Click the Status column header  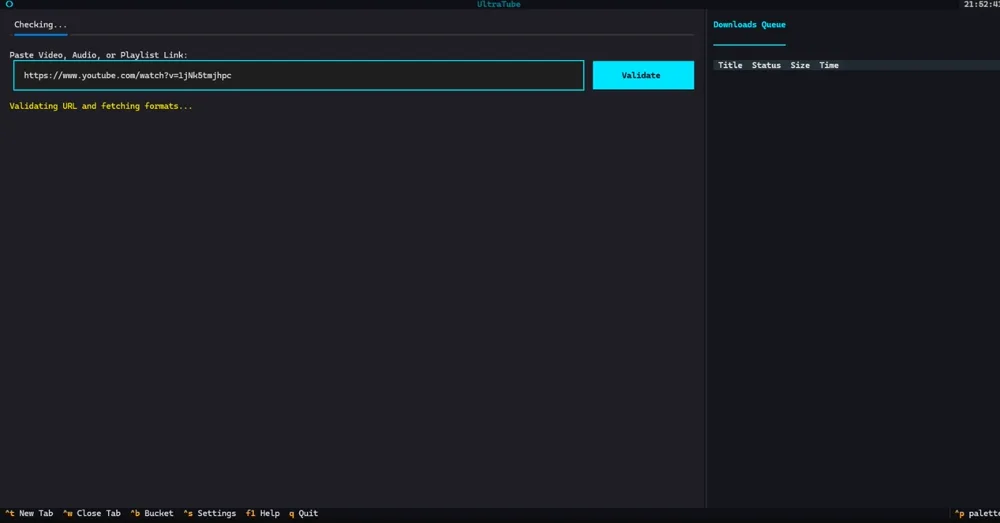[766, 65]
